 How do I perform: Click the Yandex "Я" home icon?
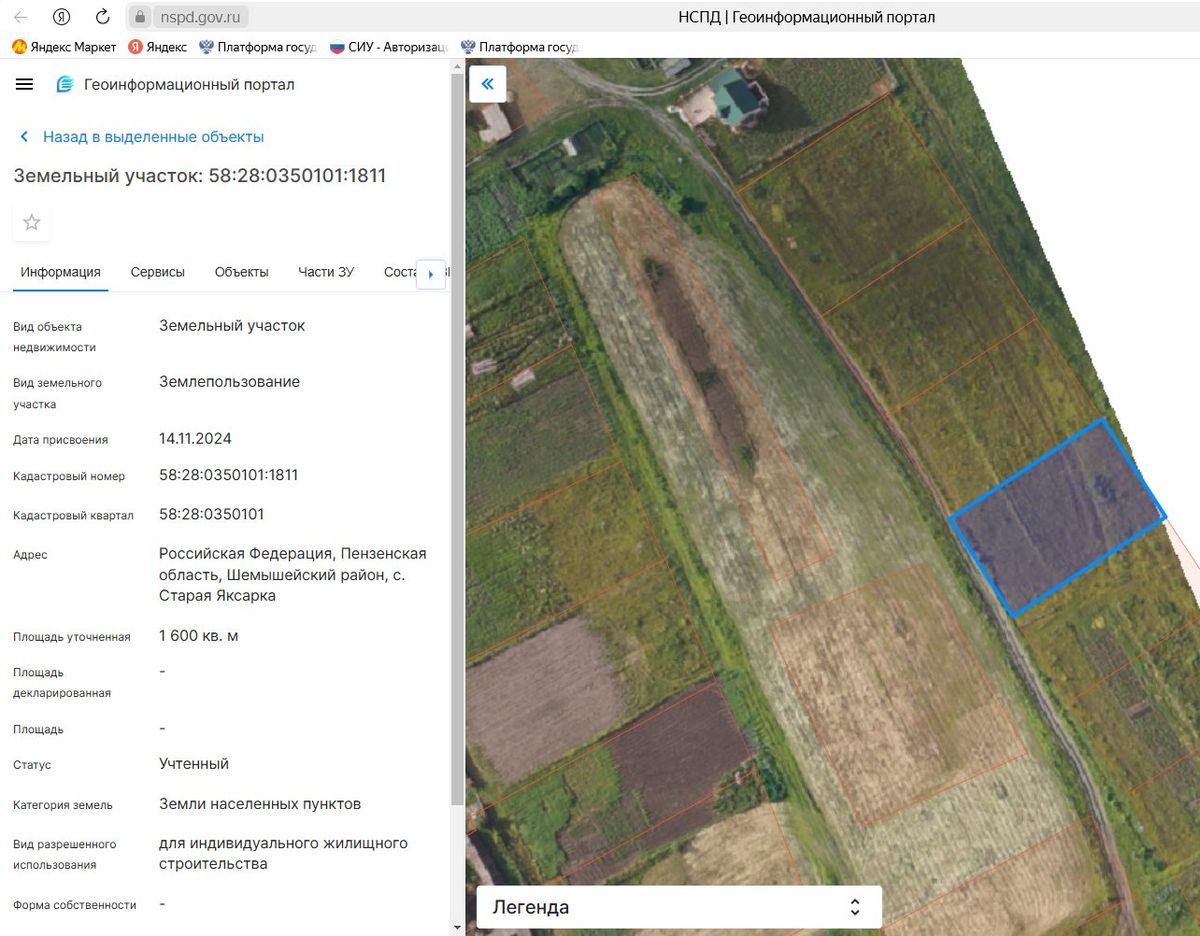pos(62,17)
